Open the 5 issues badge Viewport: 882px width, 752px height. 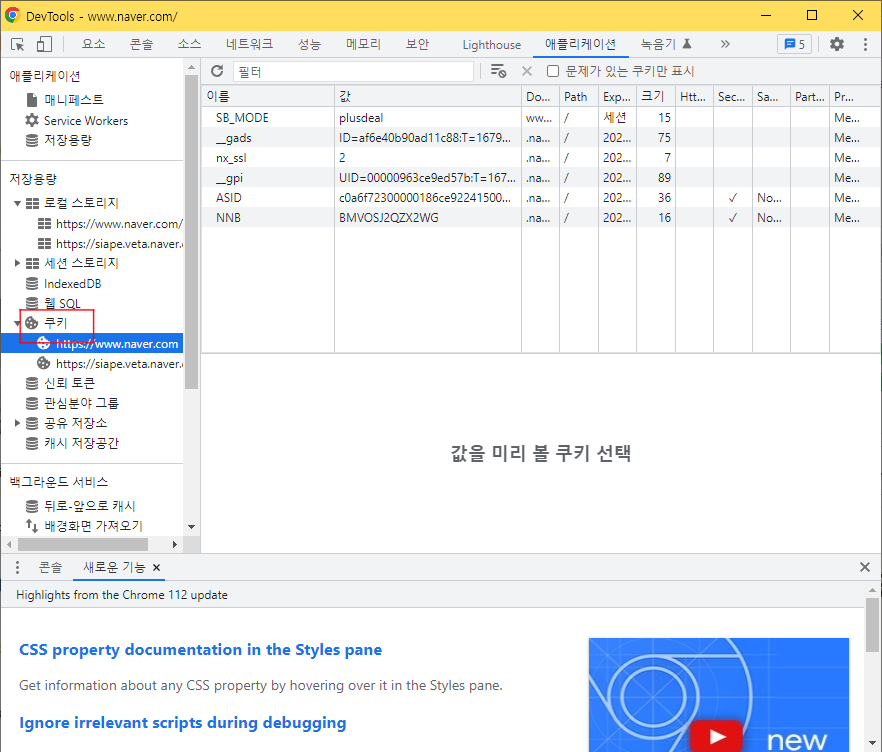[x=794, y=44]
